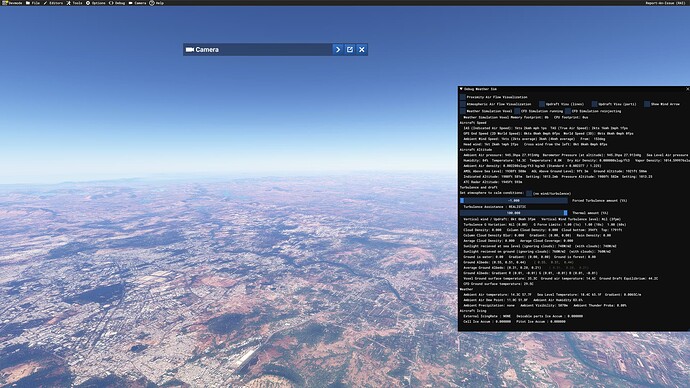690x388 pixels.
Task: Expand Camera panel with arrow button
Action: 338,50
